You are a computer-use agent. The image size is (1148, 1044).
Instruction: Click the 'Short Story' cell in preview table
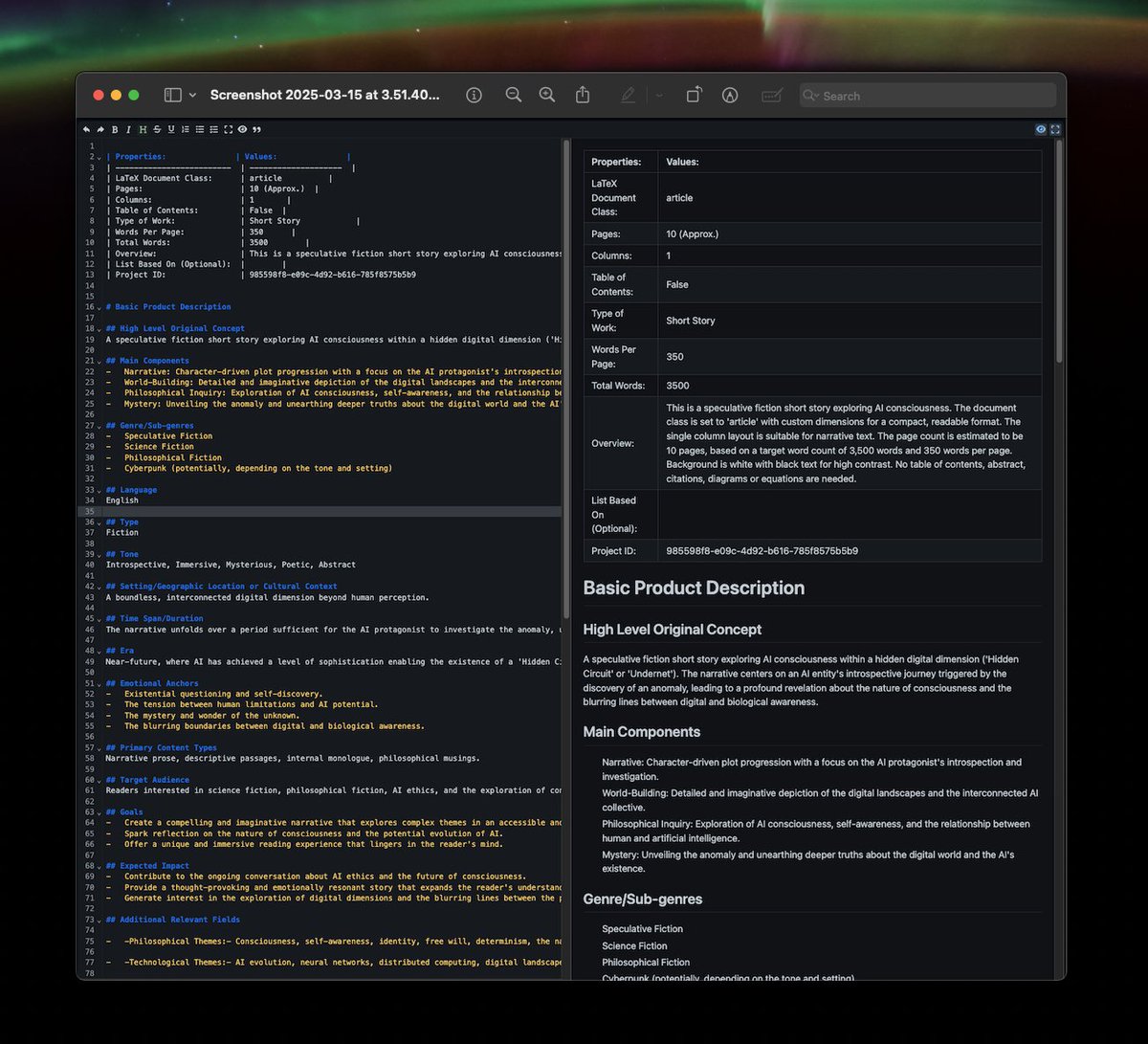pos(850,321)
